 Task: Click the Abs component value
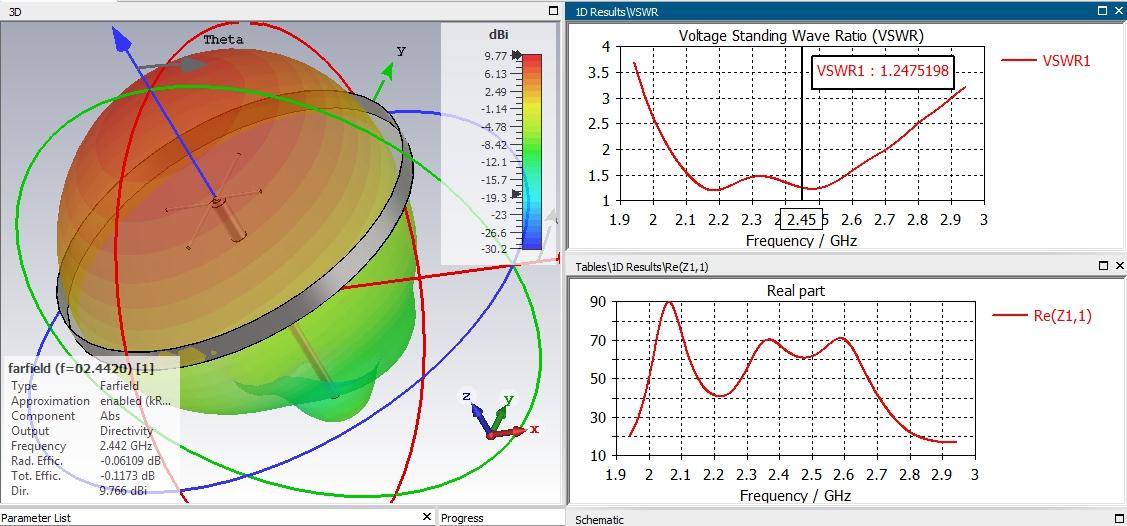(x=110, y=416)
